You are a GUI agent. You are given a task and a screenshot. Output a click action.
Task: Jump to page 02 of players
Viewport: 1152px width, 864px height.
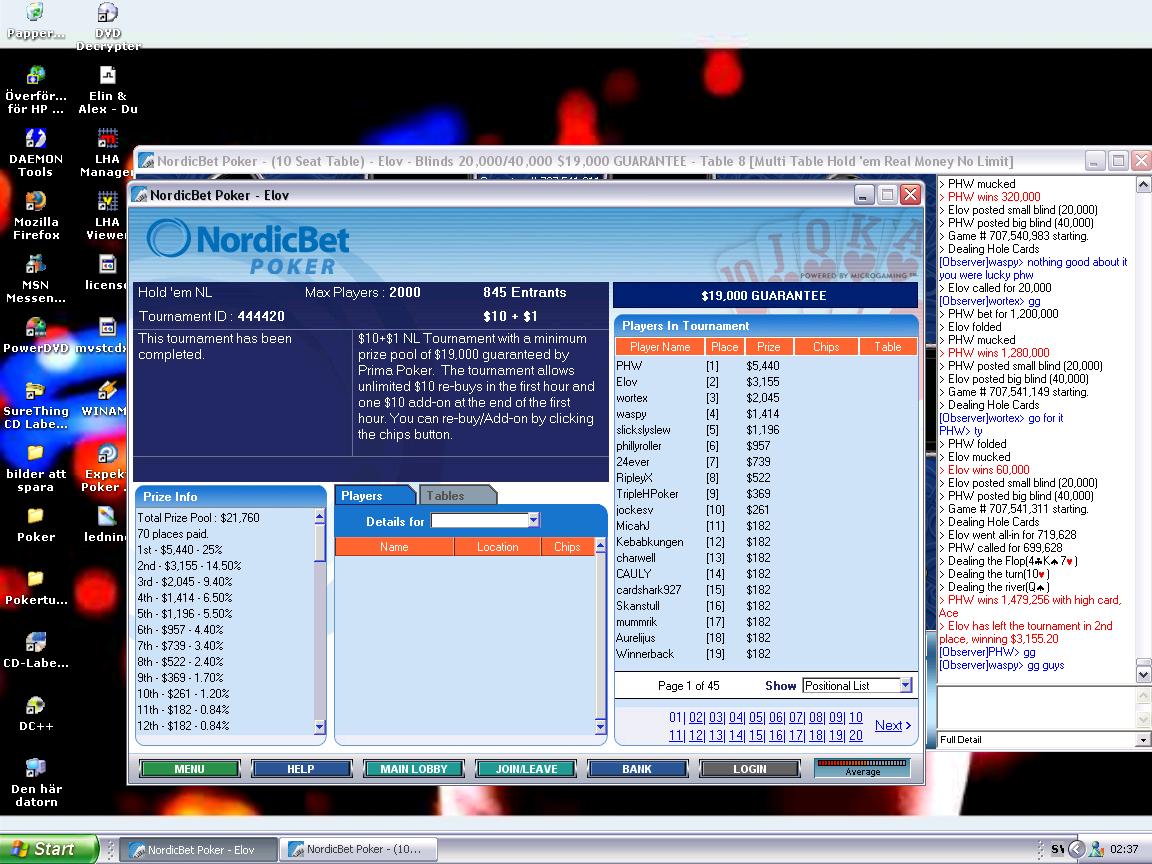(696, 717)
